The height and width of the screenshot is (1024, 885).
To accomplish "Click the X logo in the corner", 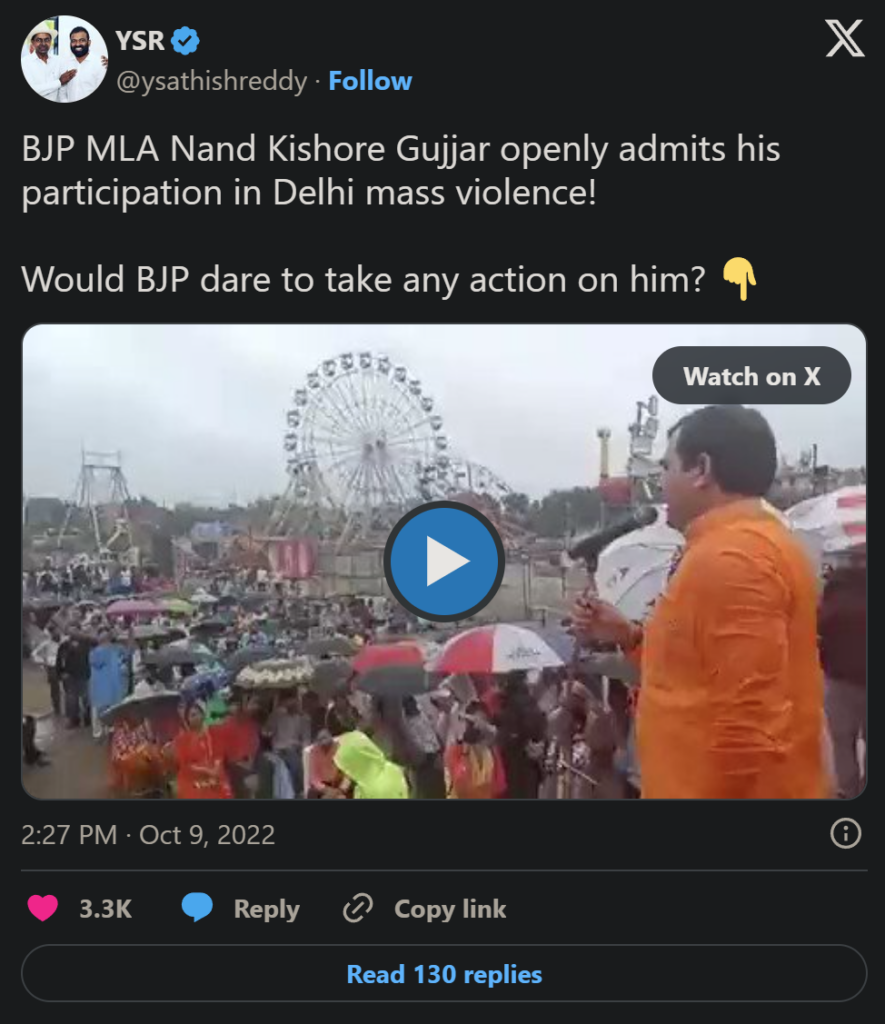I will [x=844, y=39].
